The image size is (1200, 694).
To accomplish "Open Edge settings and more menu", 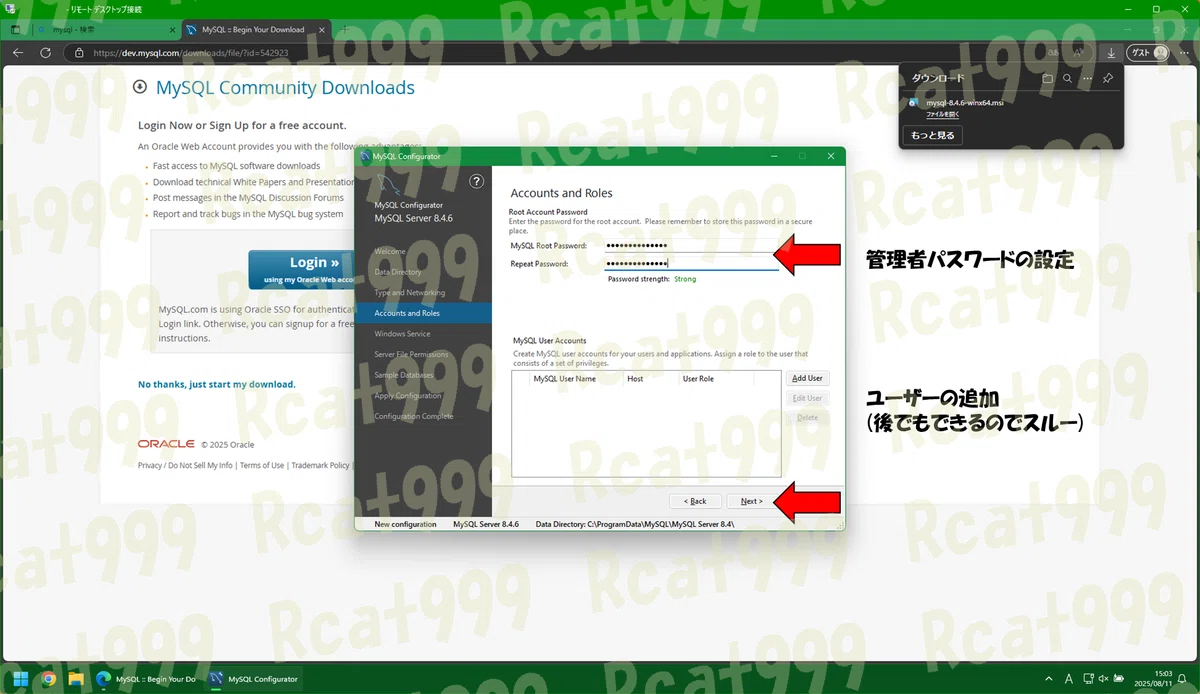I will pyautogui.click(x=1184, y=53).
